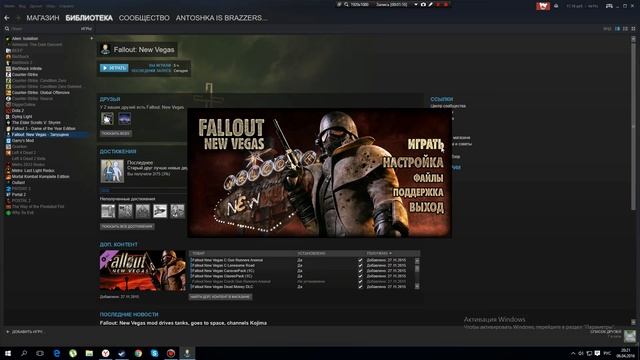Go back with the Steam back arrow
640x360 pixels.
tap(7, 18)
